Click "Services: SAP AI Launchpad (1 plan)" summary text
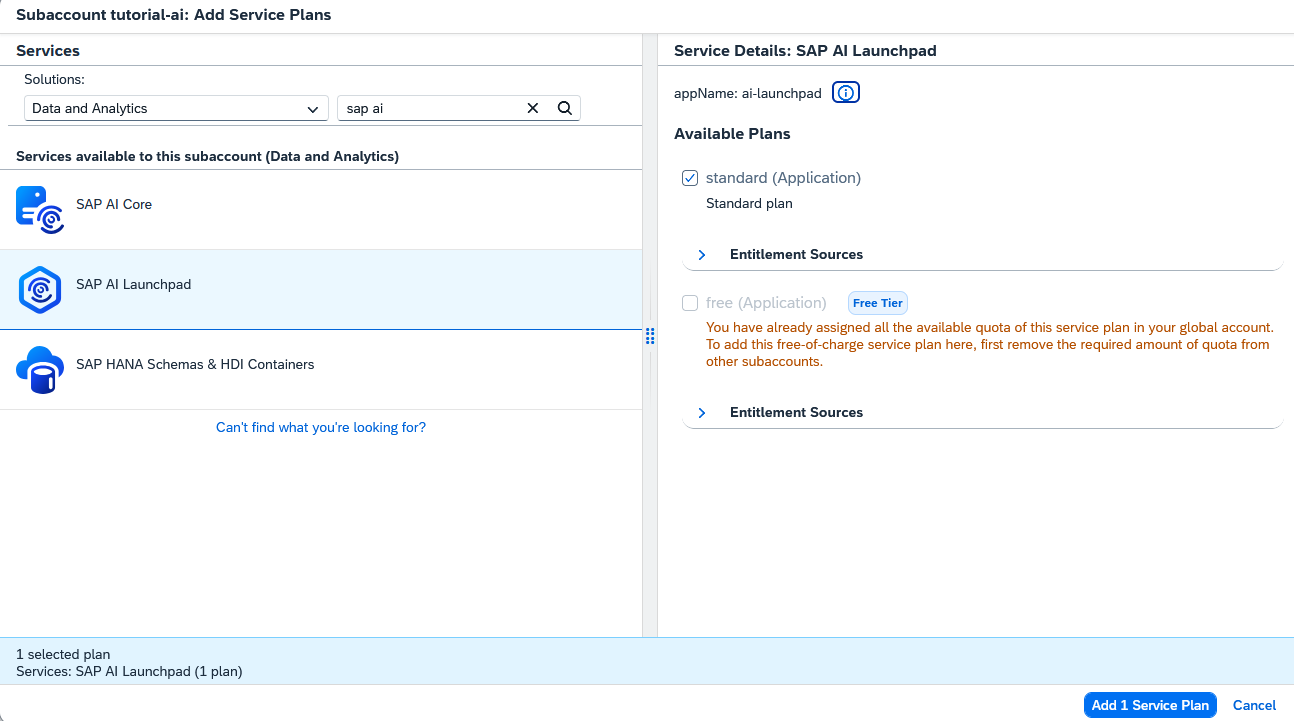The image size is (1294, 721). (129, 671)
